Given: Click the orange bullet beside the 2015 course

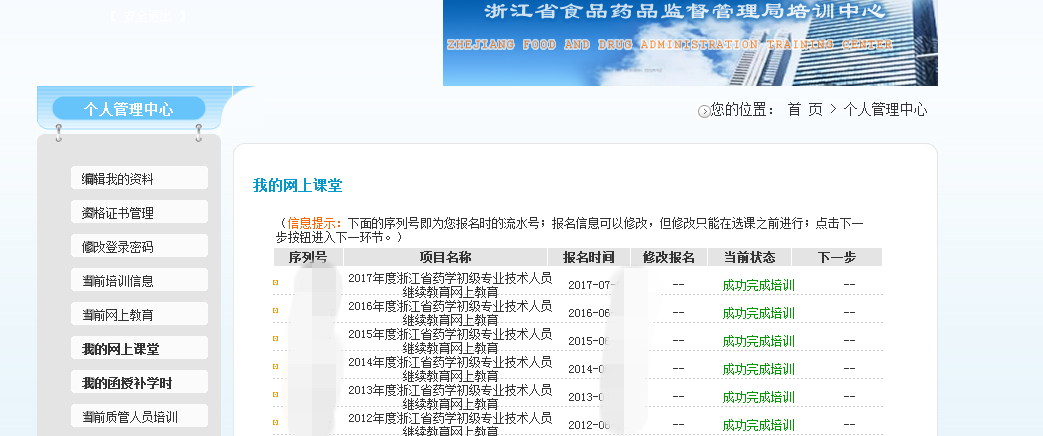Looking at the screenshot, I should pos(276,339).
